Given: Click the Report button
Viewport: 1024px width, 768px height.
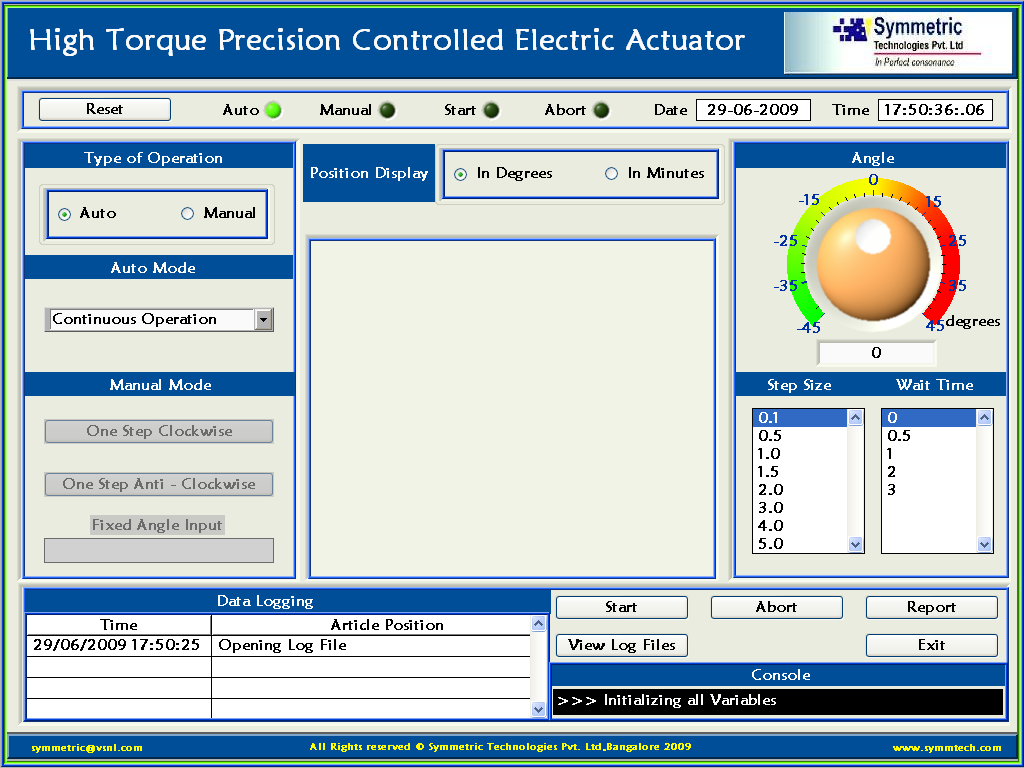Looking at the screenshot, I should point(931,607).
